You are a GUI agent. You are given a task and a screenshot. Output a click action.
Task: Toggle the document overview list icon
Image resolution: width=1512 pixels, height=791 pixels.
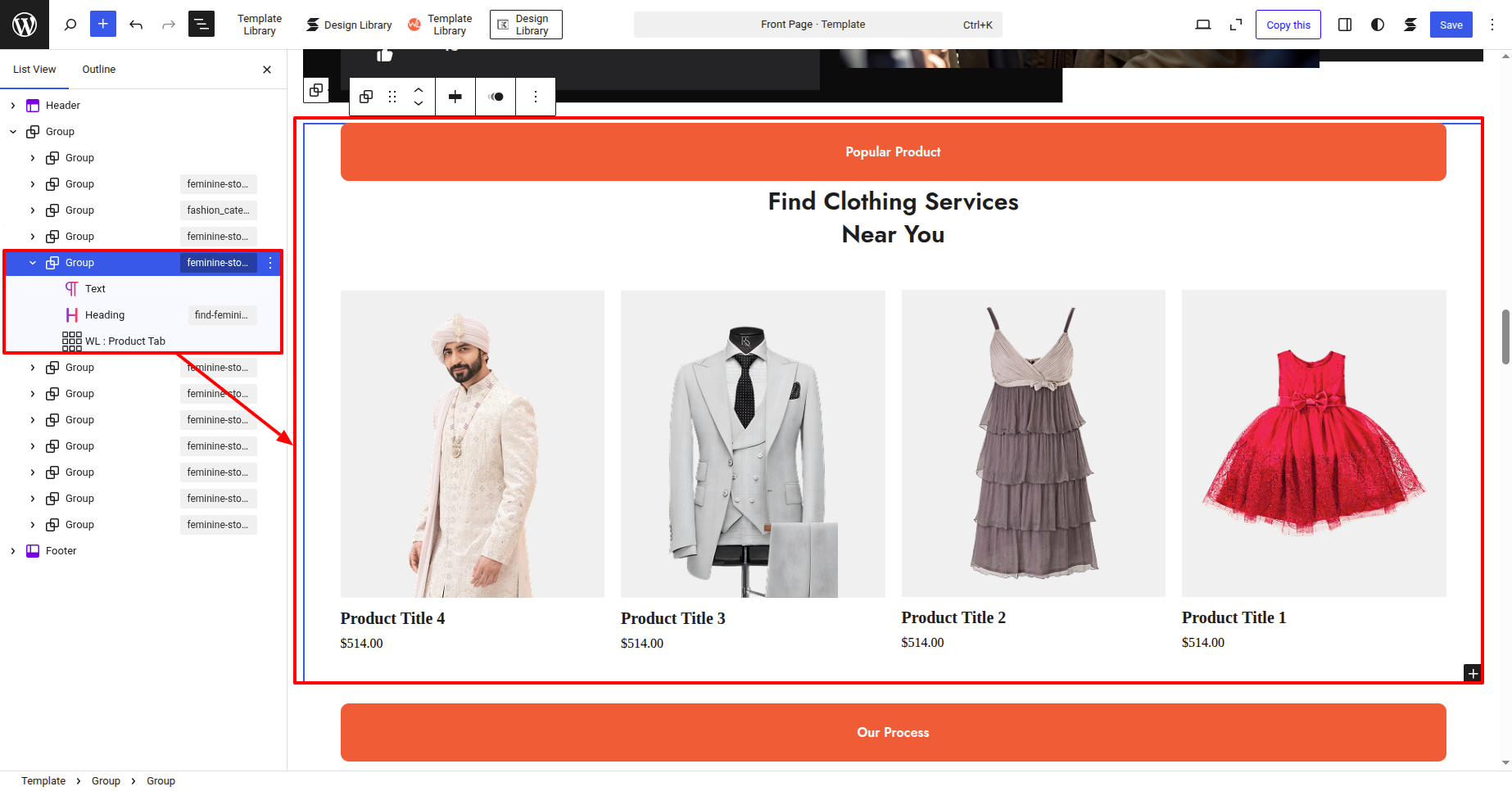(201, 25)
